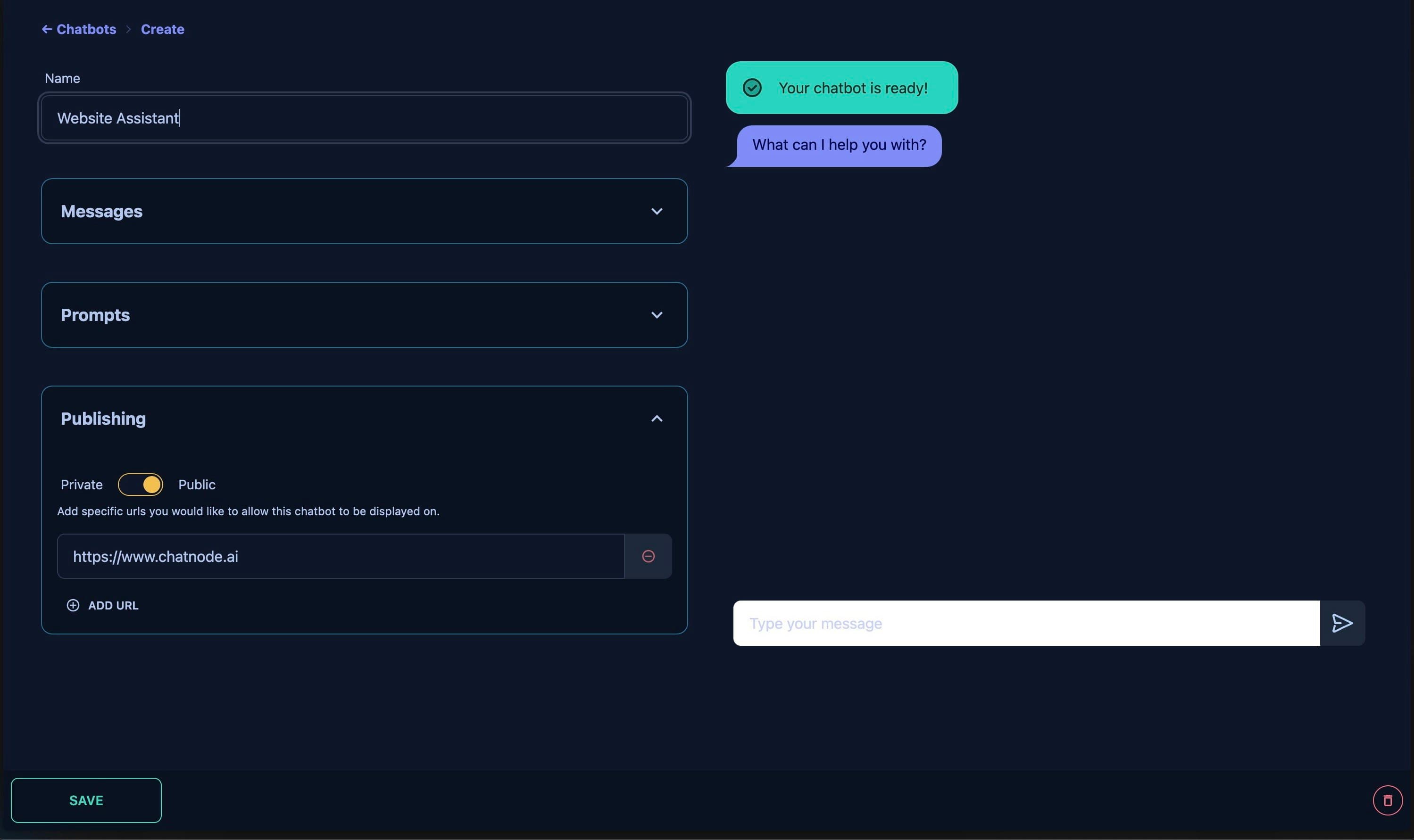Screen dimensions: 1414x840
Task: Click the delete chatbot trash icon
Action: coord(1388,800)
